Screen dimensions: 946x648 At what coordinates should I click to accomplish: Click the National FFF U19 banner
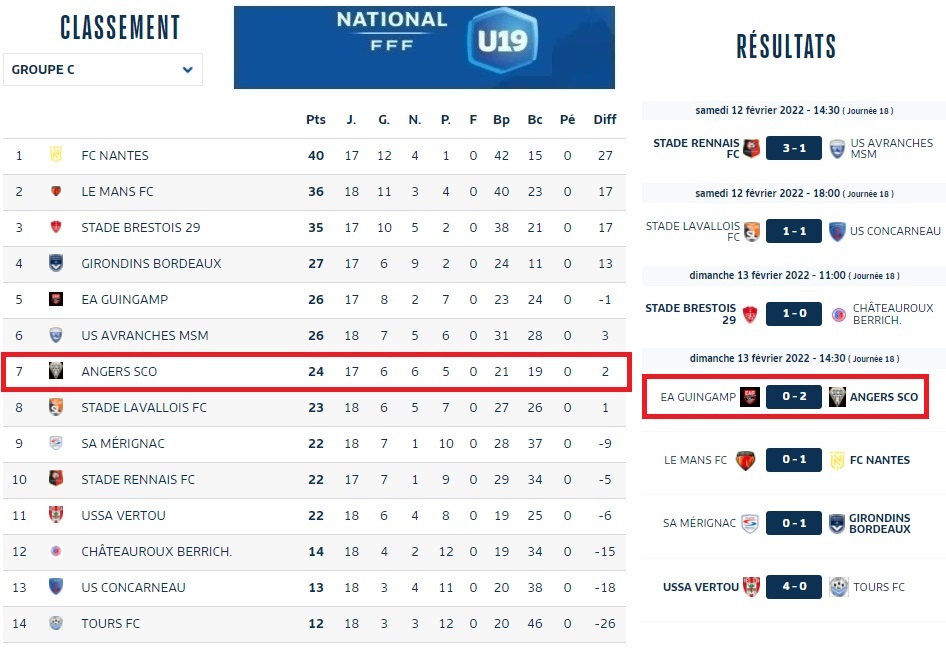[x=424, y=47]
